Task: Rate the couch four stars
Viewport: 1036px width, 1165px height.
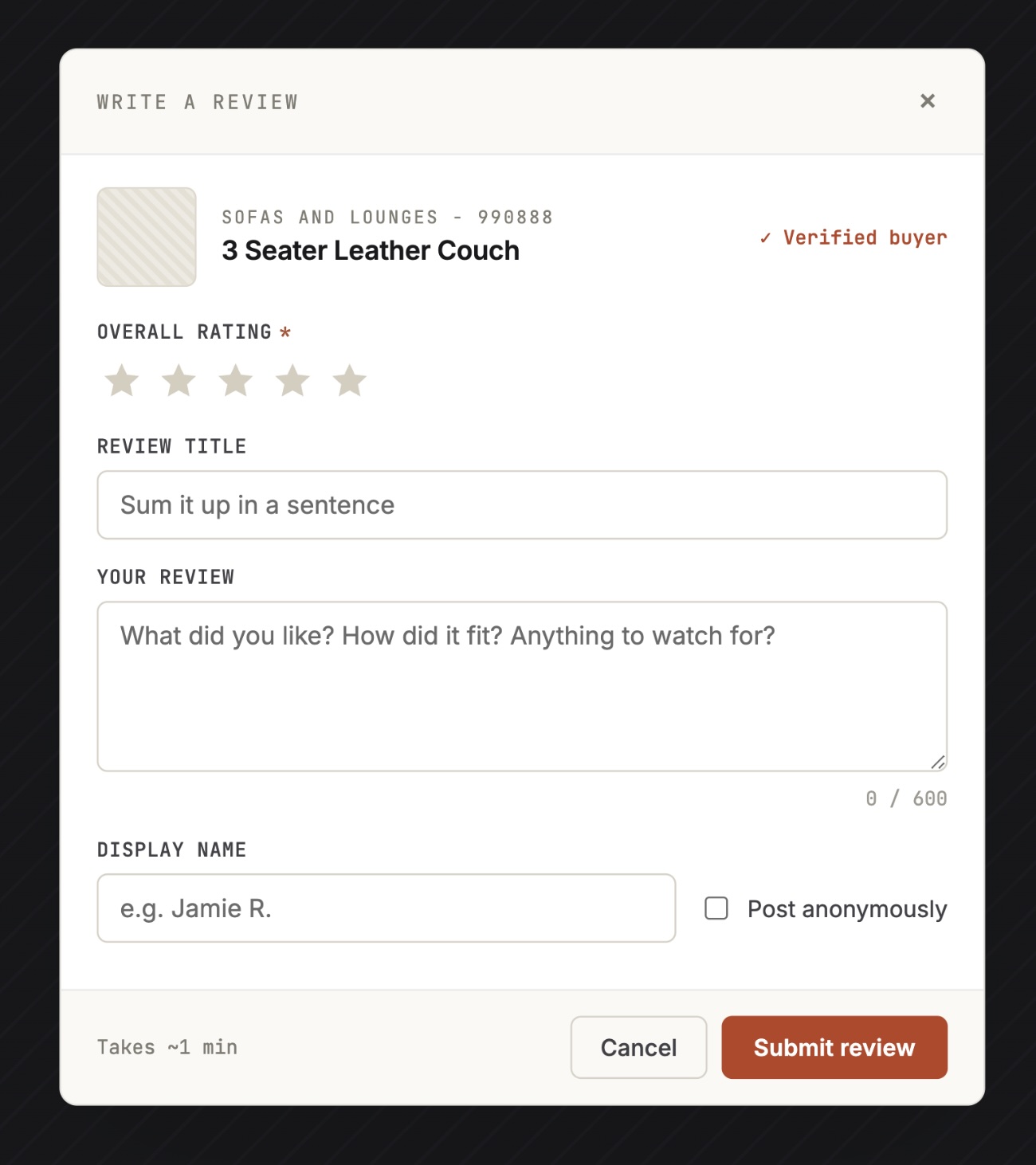Action: [293, 381]
